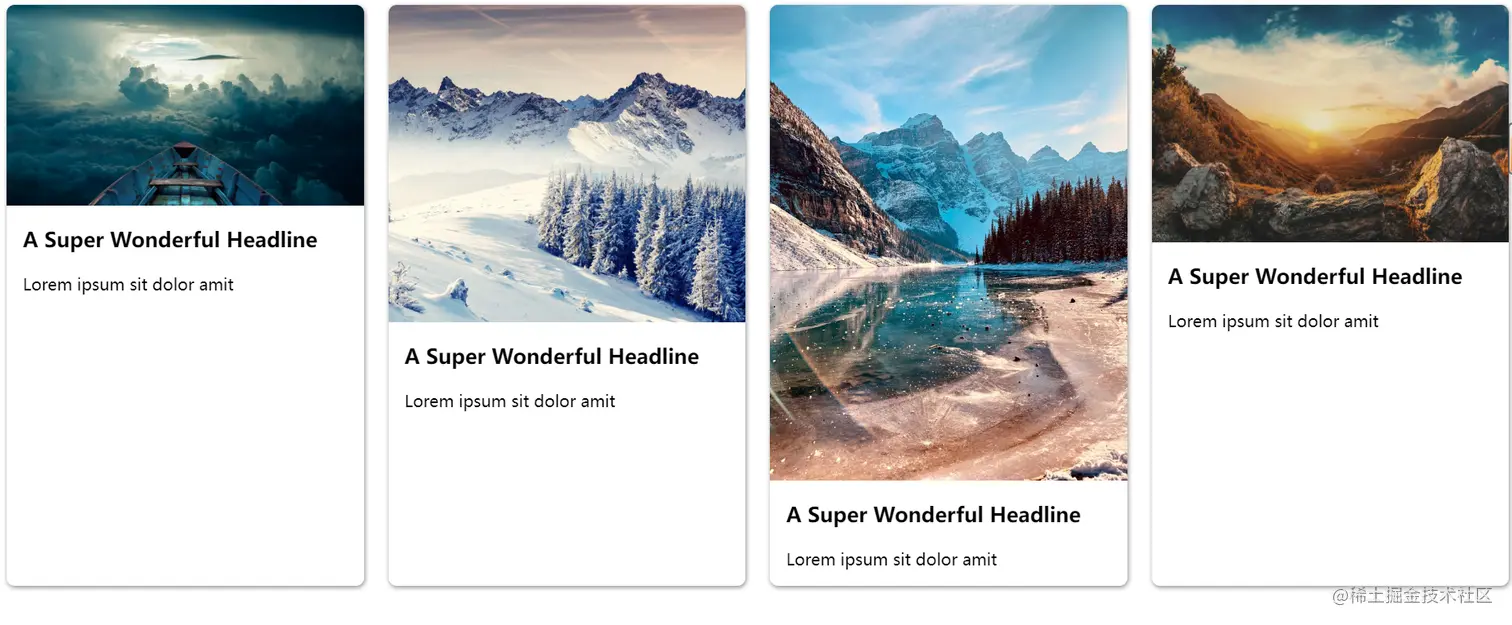
Task: Click headline under the snowy forest image
Action: [x=552, y=357]
